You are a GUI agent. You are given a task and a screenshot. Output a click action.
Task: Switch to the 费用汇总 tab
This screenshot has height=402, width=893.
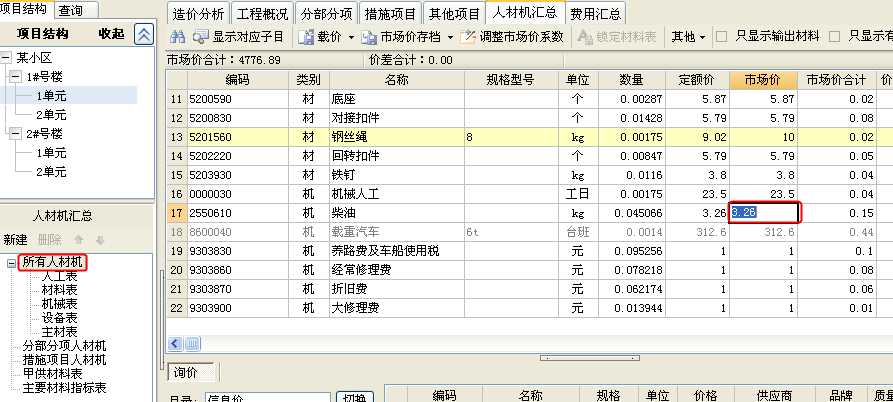pos(596,14)
